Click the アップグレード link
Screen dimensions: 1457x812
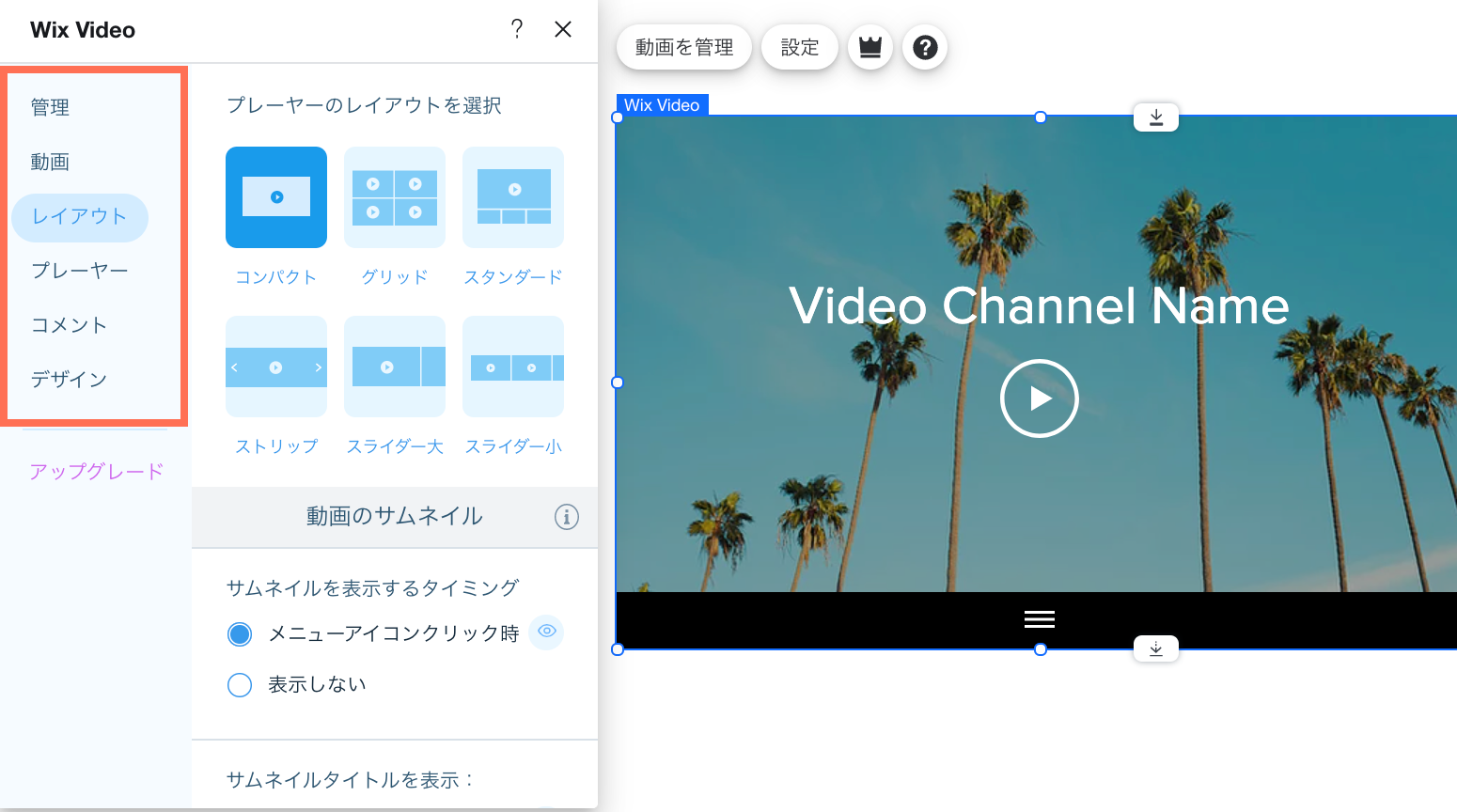click(95, 471)
